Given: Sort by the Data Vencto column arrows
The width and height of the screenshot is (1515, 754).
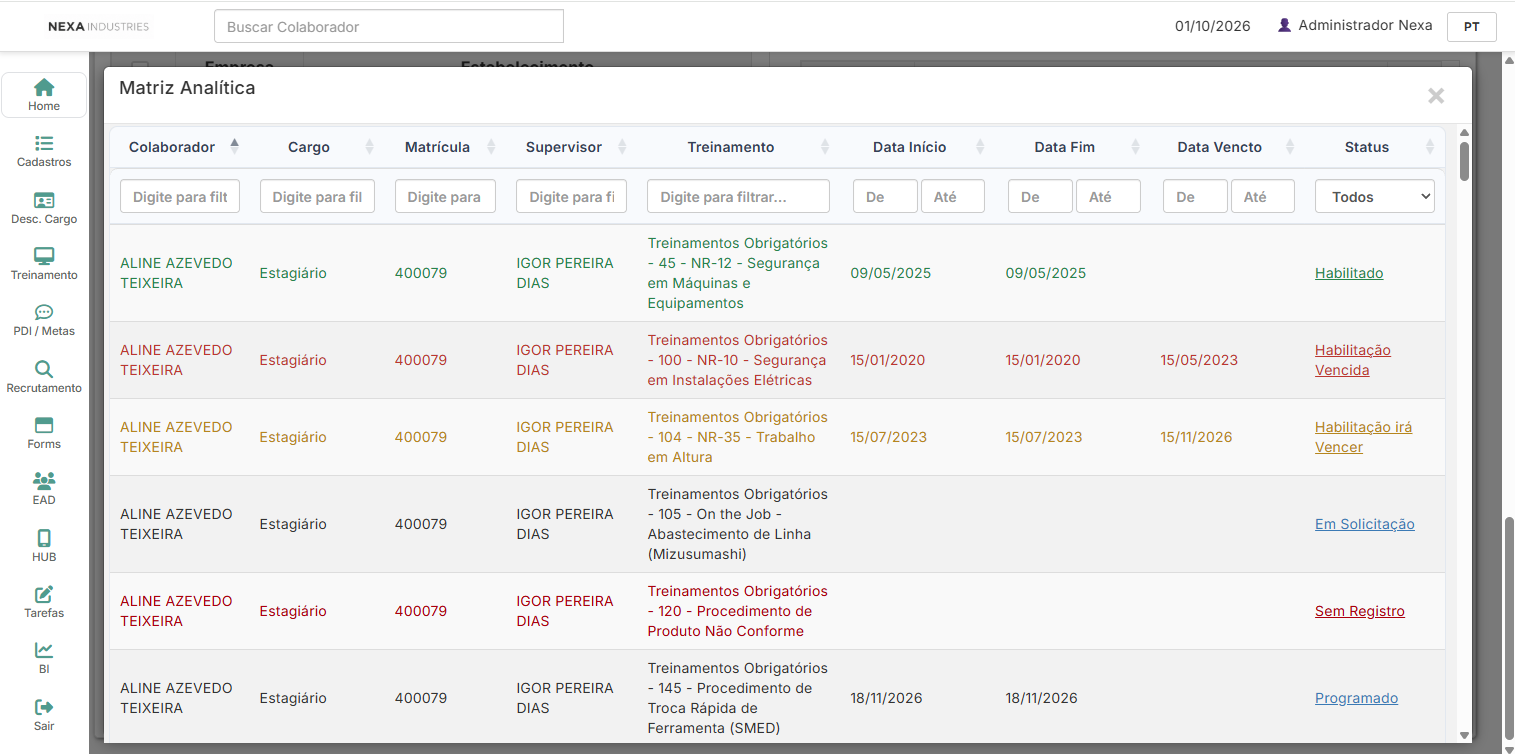Looking at the screenshot, I should point(1290,147).
